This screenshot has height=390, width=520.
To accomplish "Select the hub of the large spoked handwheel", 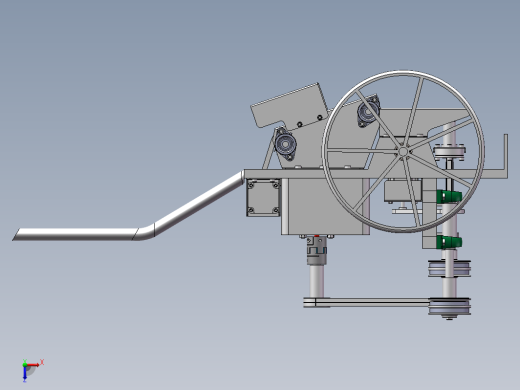I will click(403, 152).
